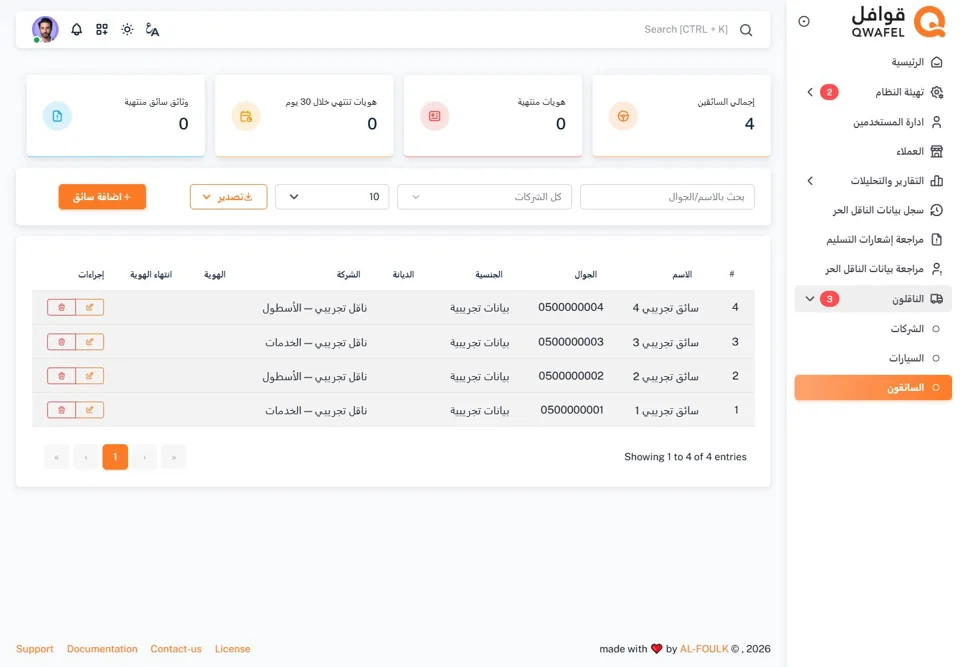Edit driver سائق تجريبي 4
960x667 pixels.
[89, 307]
